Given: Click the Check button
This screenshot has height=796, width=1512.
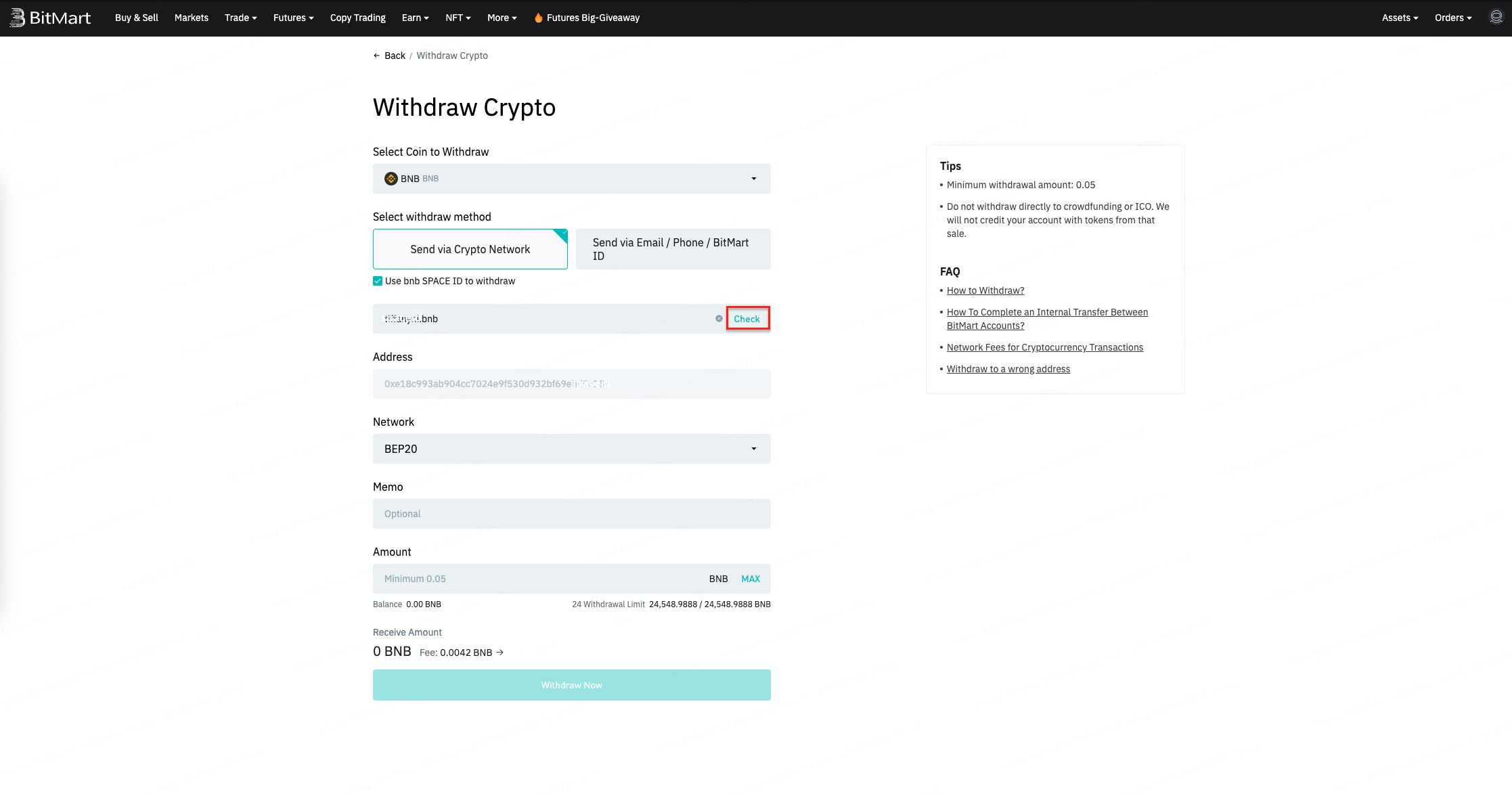Looking at the screenshot, I should pos(747,319).
